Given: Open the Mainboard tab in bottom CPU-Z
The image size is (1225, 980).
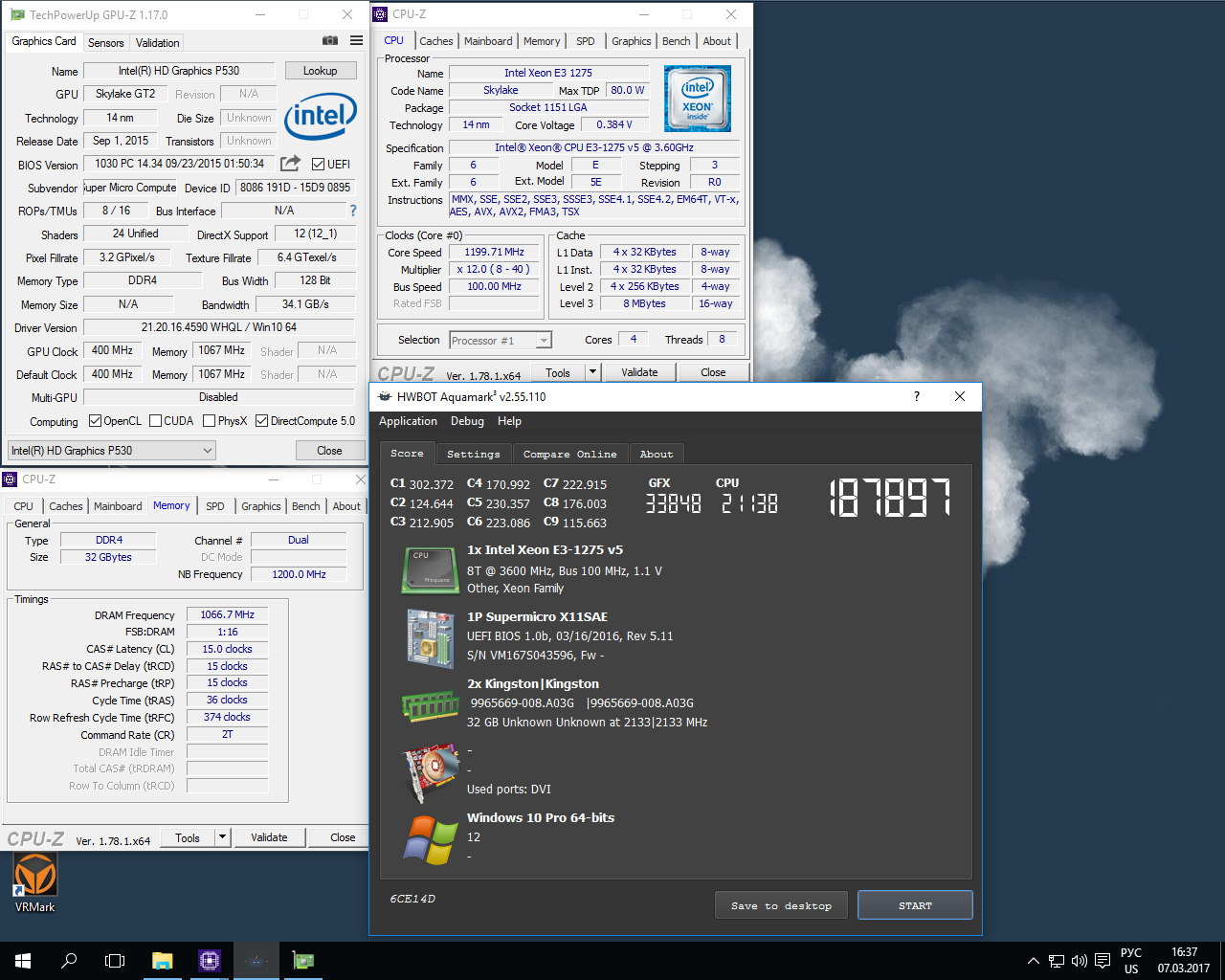Looking at the screenshot, I should point(118,506).
